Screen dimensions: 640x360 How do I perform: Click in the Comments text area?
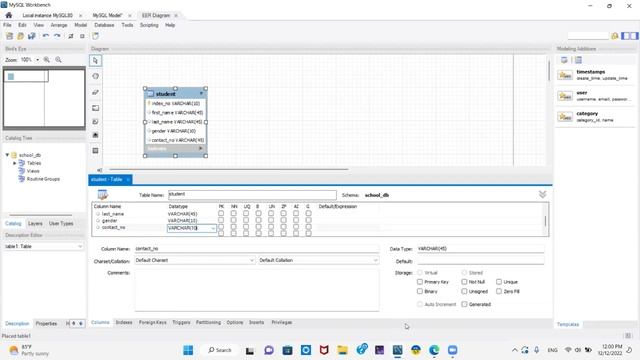[257, 291]
